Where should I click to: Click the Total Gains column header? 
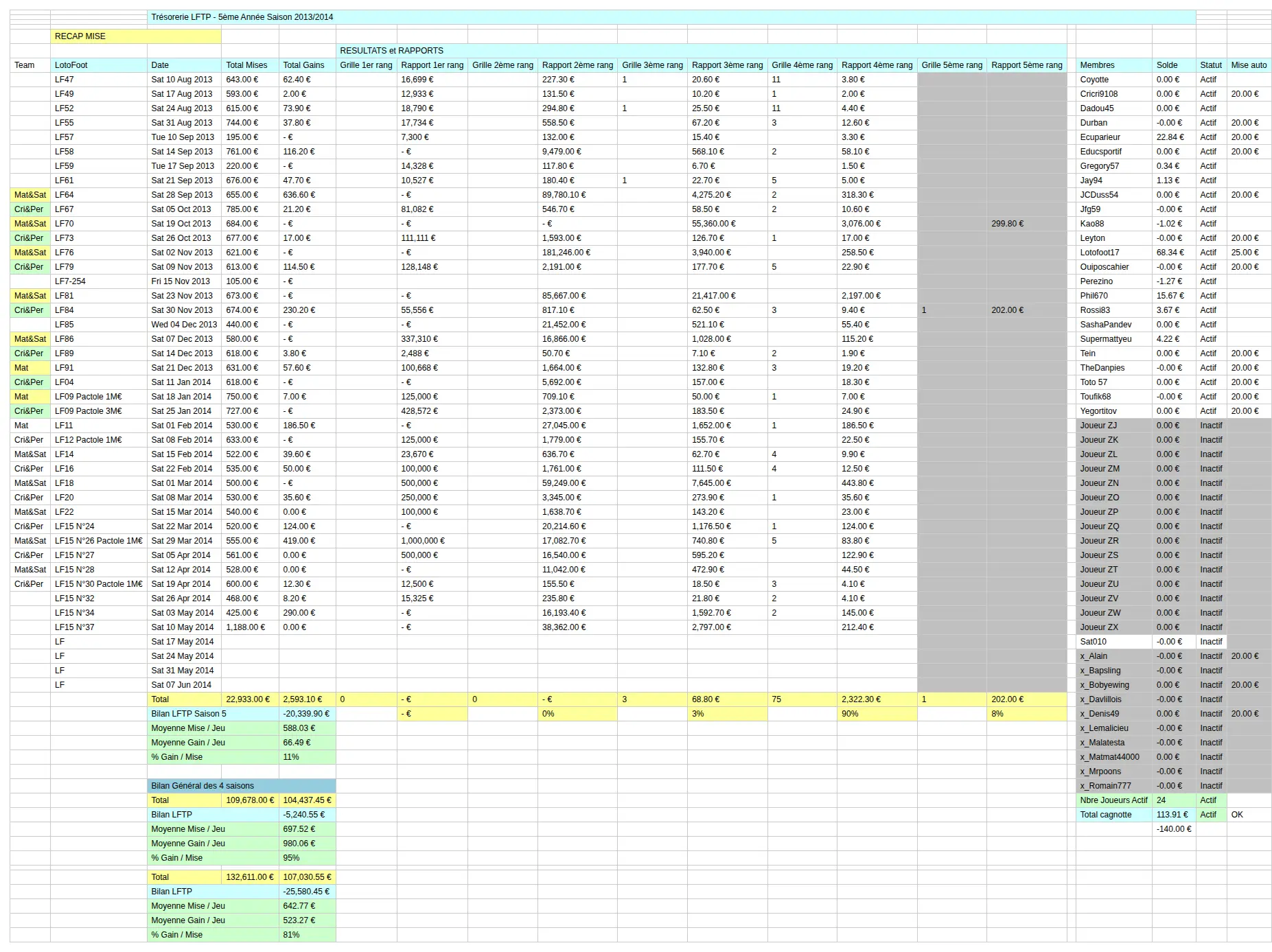308,65
